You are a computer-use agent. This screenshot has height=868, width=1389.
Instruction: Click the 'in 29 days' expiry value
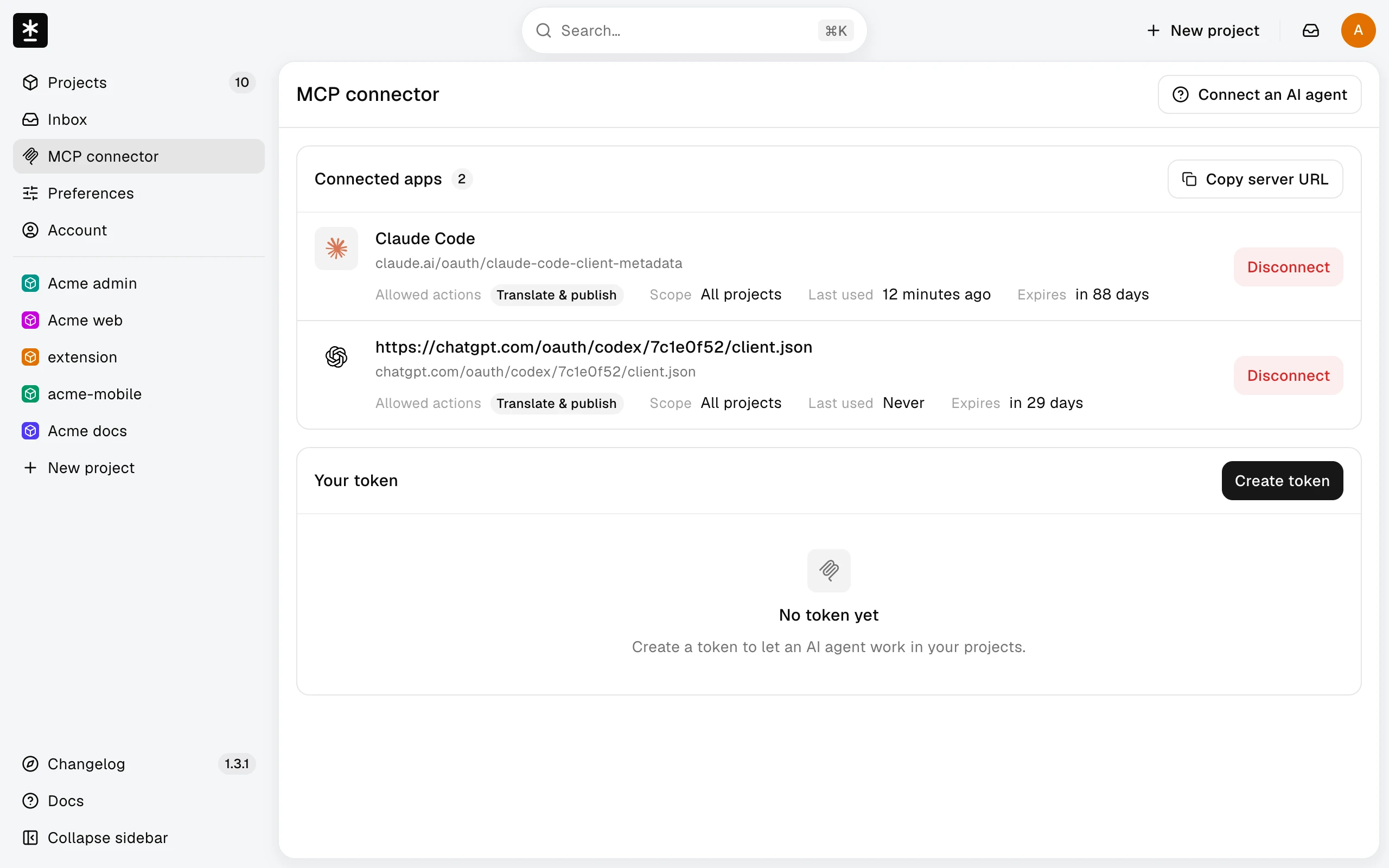pyautogui.click(x=1046, y=403)
